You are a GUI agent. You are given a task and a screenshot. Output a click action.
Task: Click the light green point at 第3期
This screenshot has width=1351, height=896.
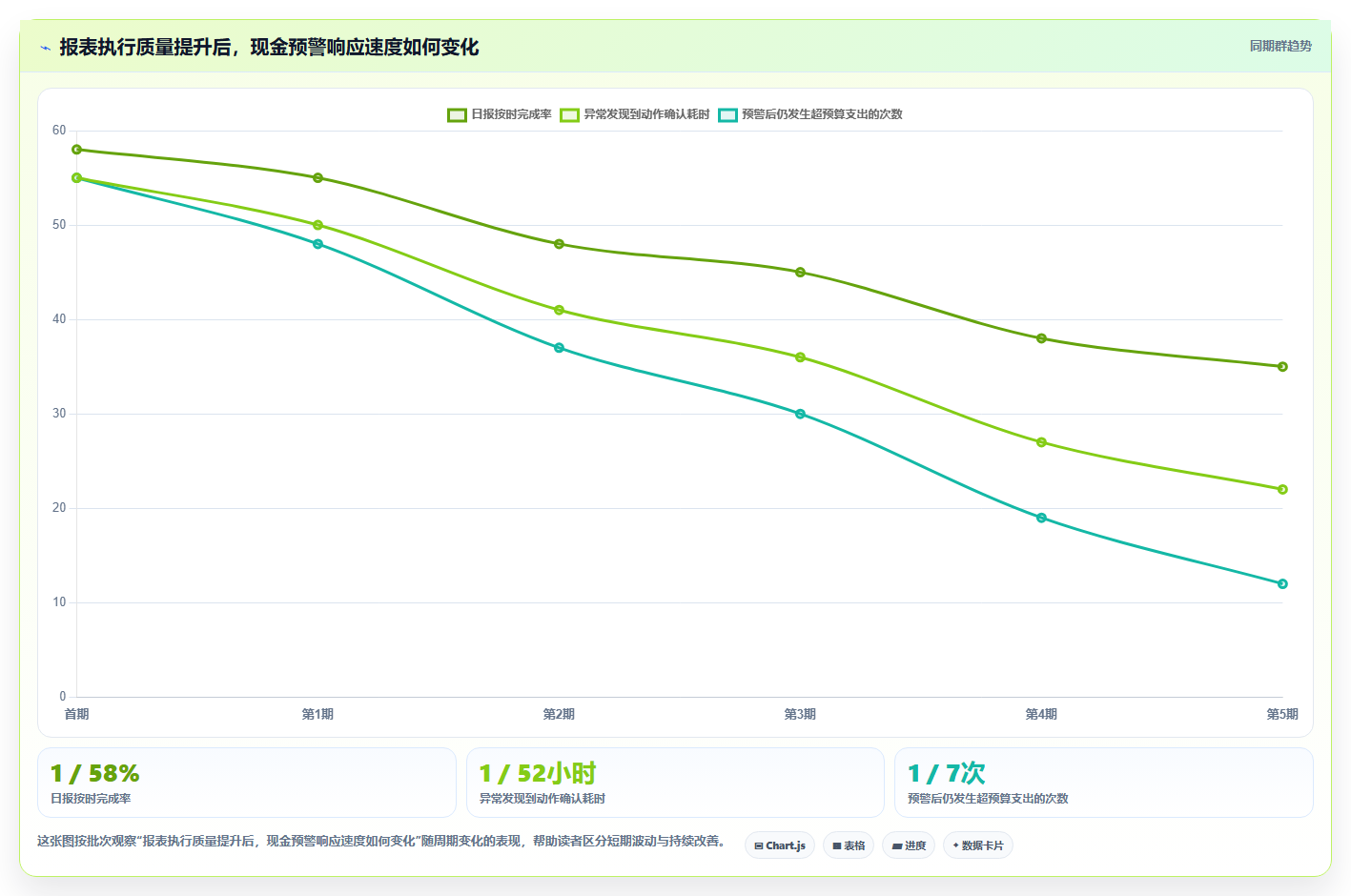(801, 357)
